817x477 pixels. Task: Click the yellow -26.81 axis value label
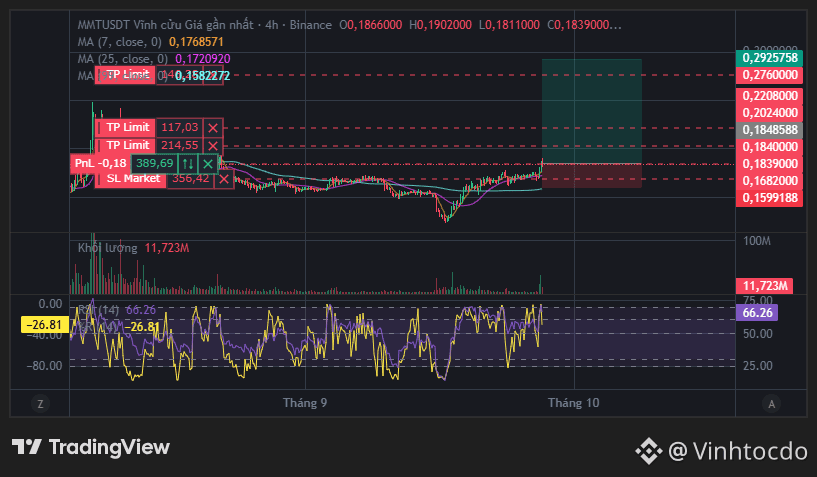pyautogui.click(x=44, y=325)
